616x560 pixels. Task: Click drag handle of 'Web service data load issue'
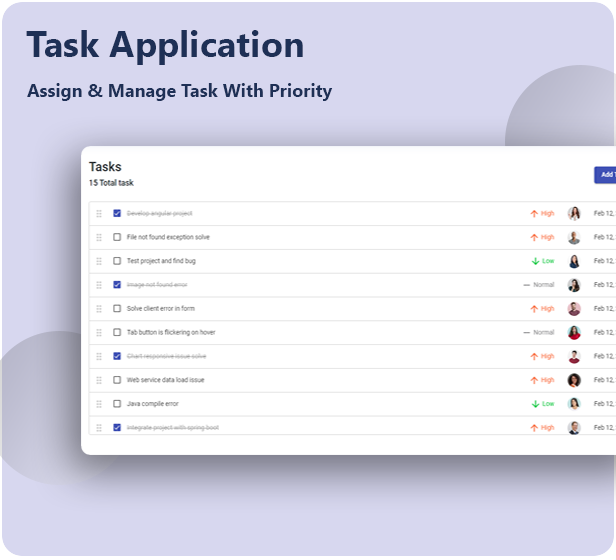pyautogui.click(x=99, y=380)
